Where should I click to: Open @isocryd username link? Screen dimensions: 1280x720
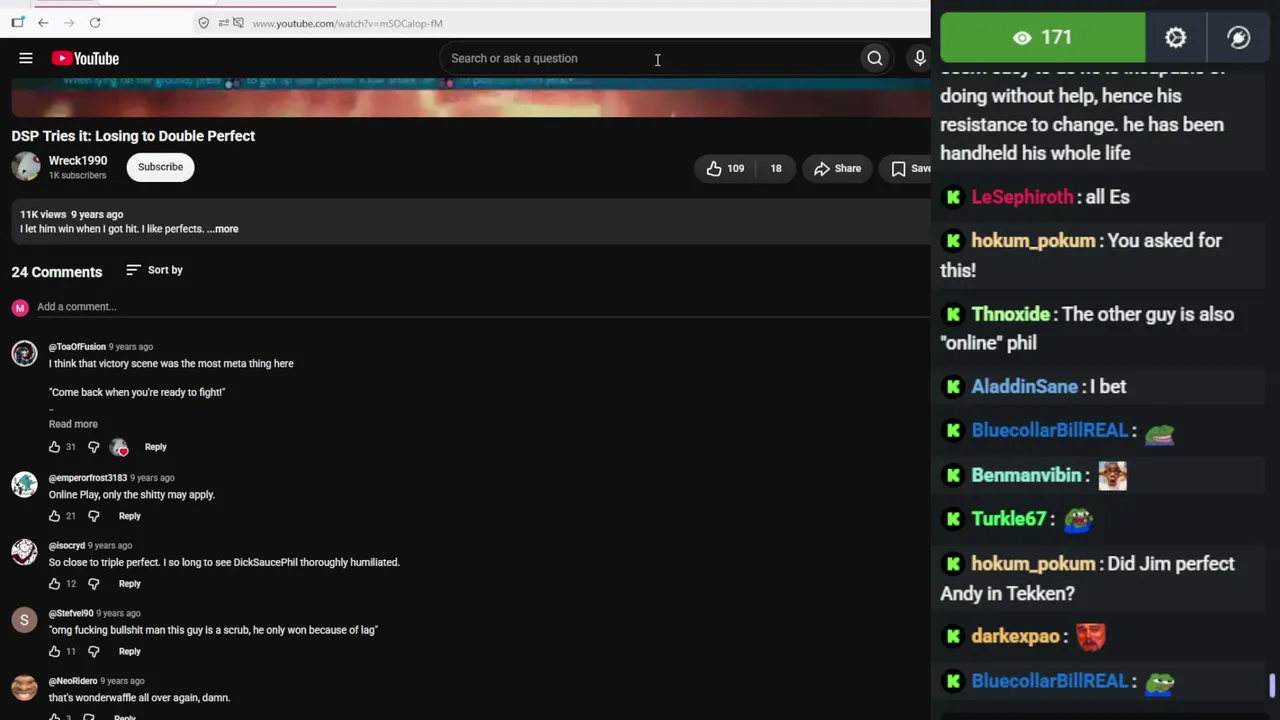67,546
